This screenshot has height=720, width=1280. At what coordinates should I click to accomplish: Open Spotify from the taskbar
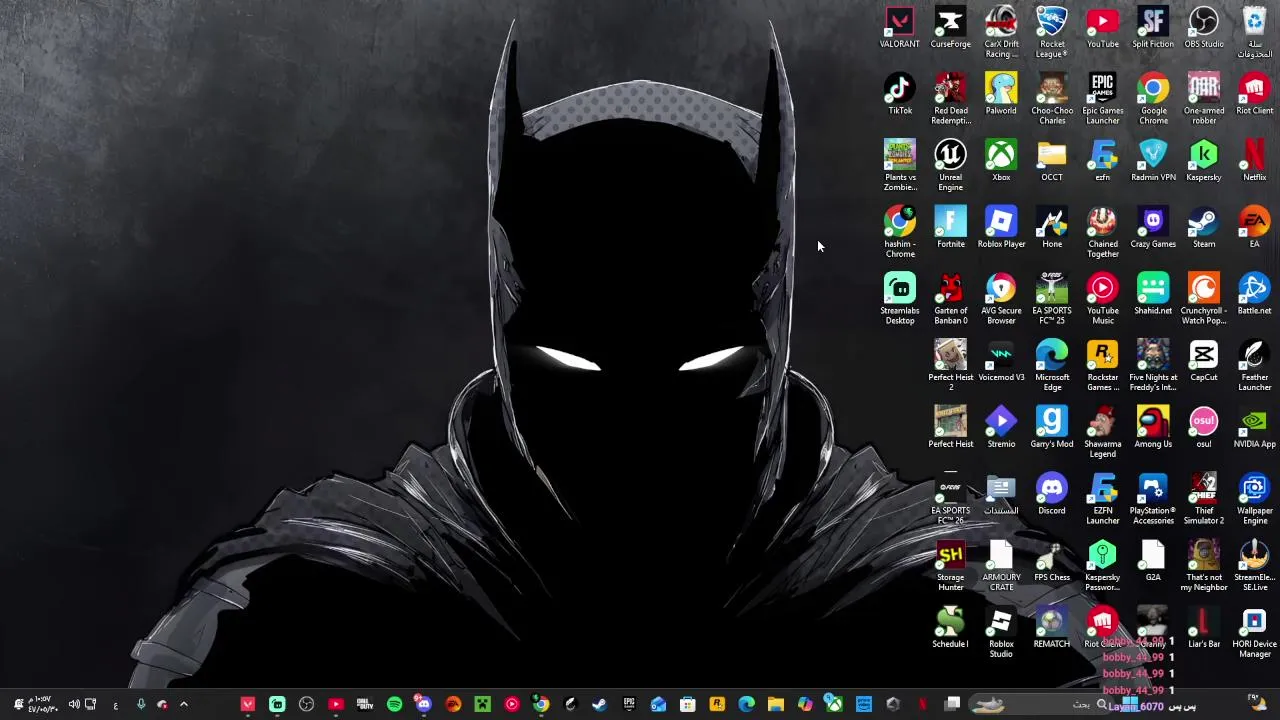tap(394, 704)
